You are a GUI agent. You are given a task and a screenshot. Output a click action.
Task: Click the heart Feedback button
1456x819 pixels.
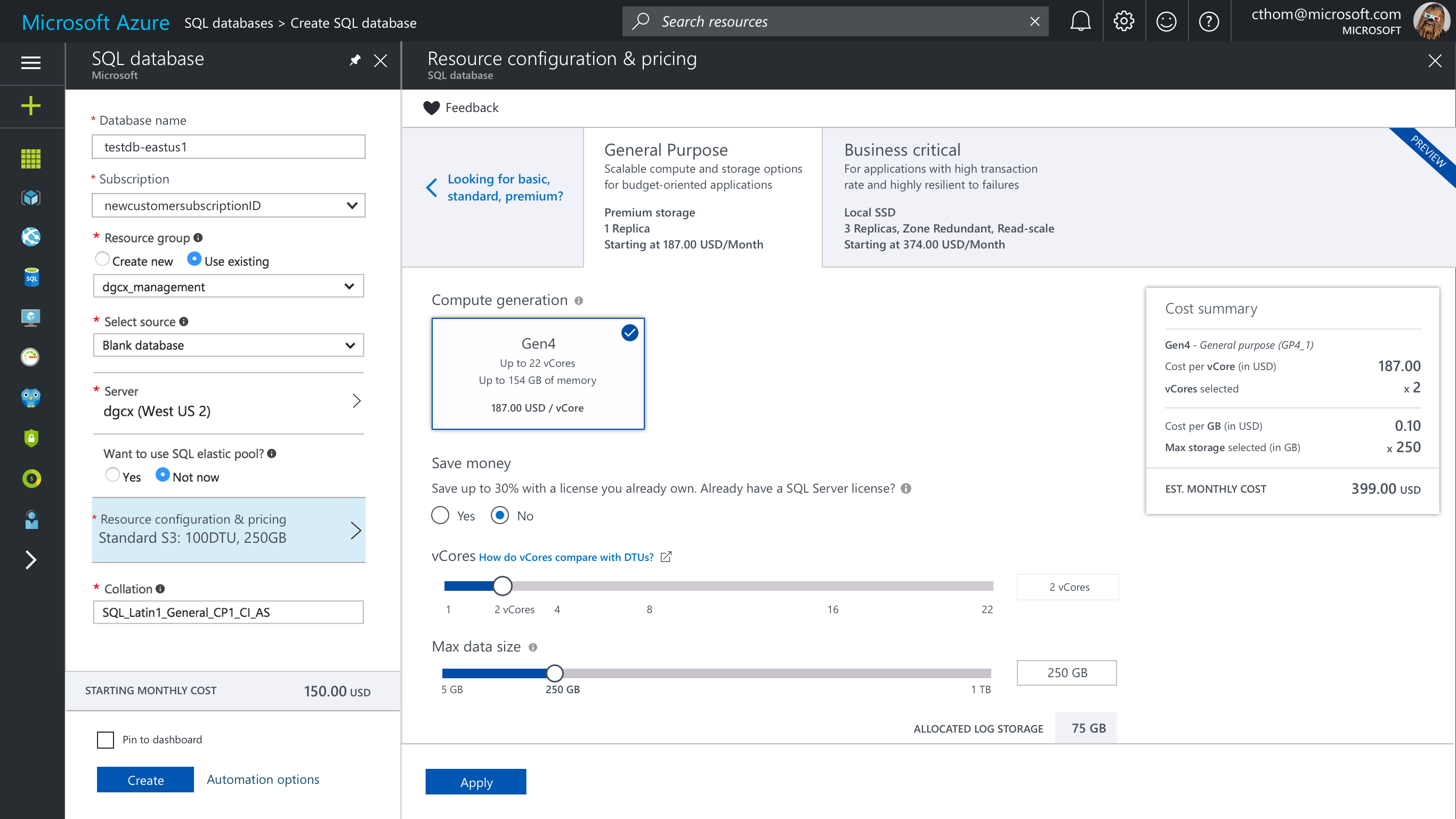(x=460, y=108)
